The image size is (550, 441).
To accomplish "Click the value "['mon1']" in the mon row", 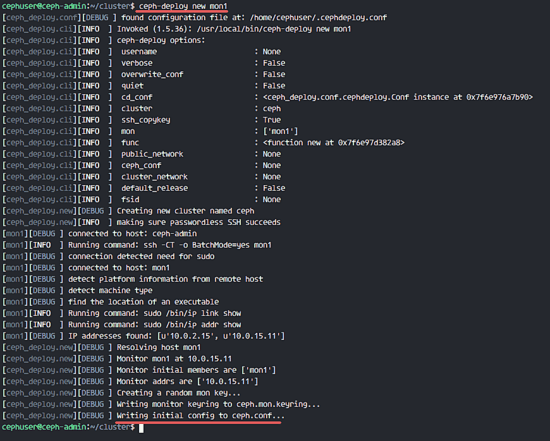I will click(x=280, y=131).
